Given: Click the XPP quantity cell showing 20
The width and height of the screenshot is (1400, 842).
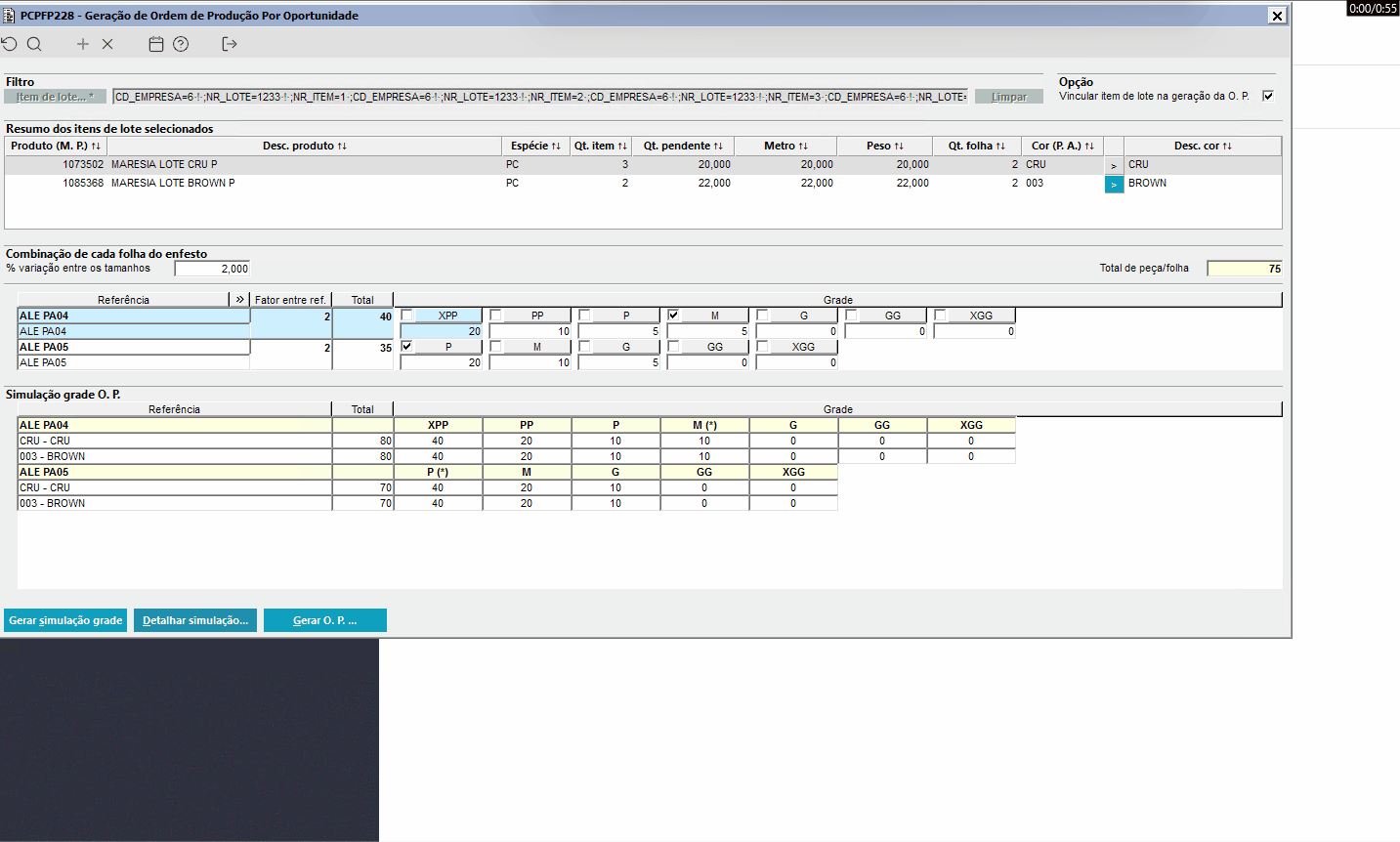Looking at the screenshot, I should point(442,331).
